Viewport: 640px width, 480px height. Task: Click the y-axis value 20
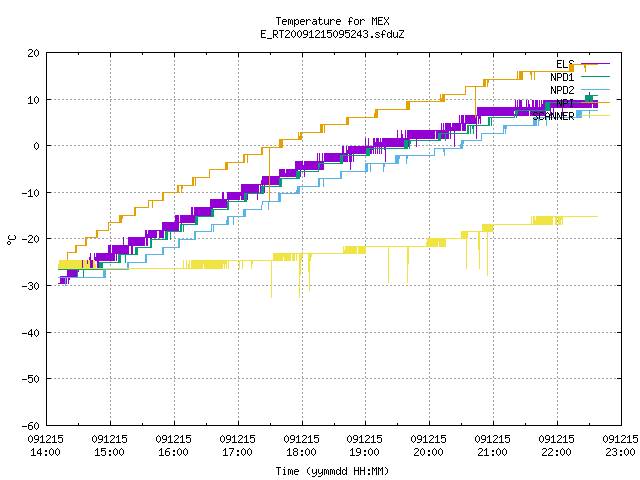tap(34, 53)
